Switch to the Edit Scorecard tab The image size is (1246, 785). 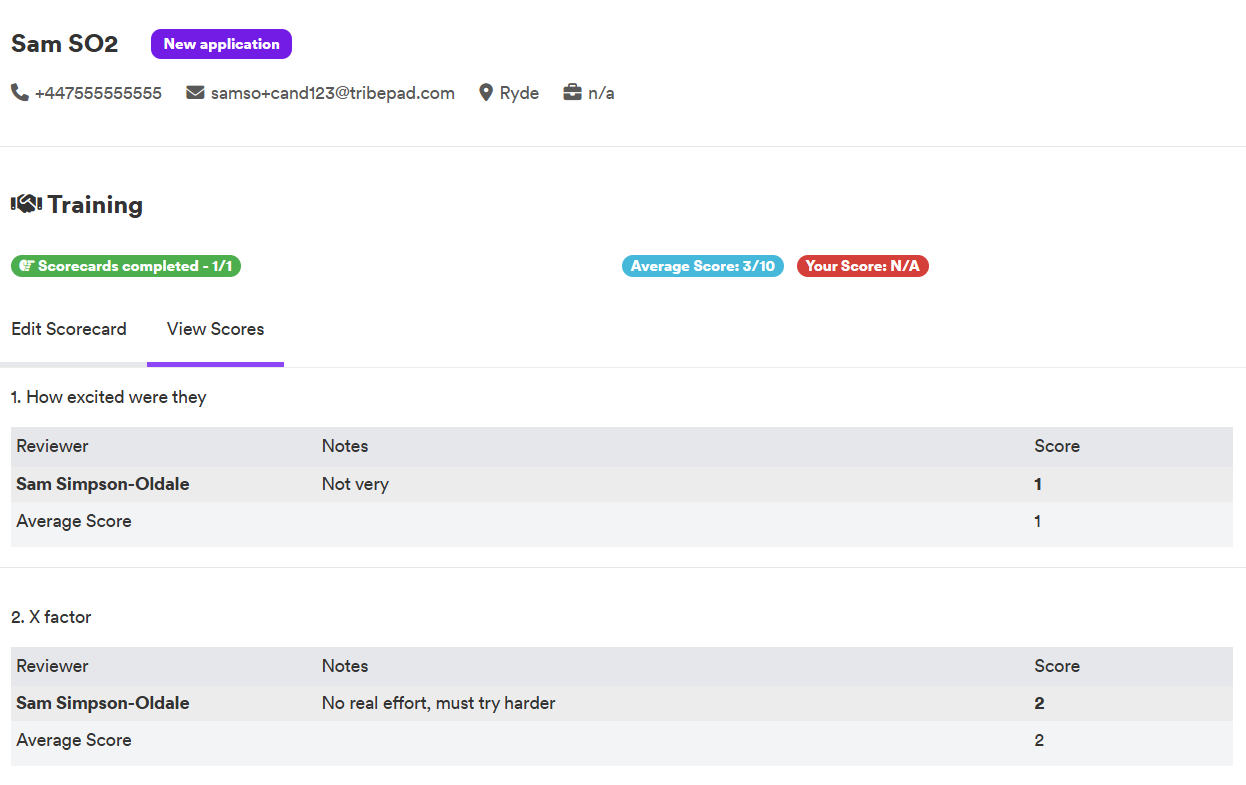click(x=69, y=329)
